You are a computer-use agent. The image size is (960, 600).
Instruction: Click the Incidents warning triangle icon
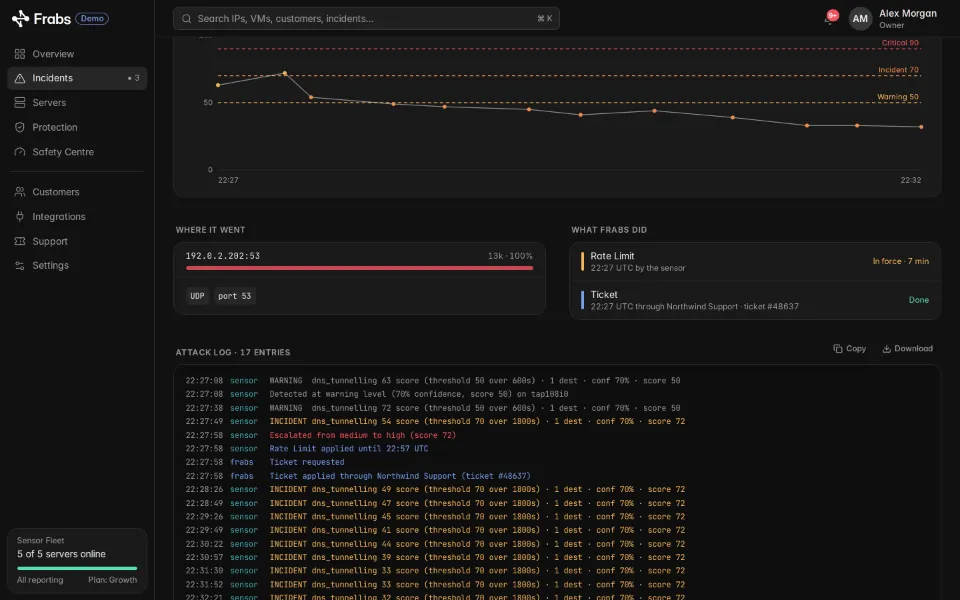pos(20,78)
